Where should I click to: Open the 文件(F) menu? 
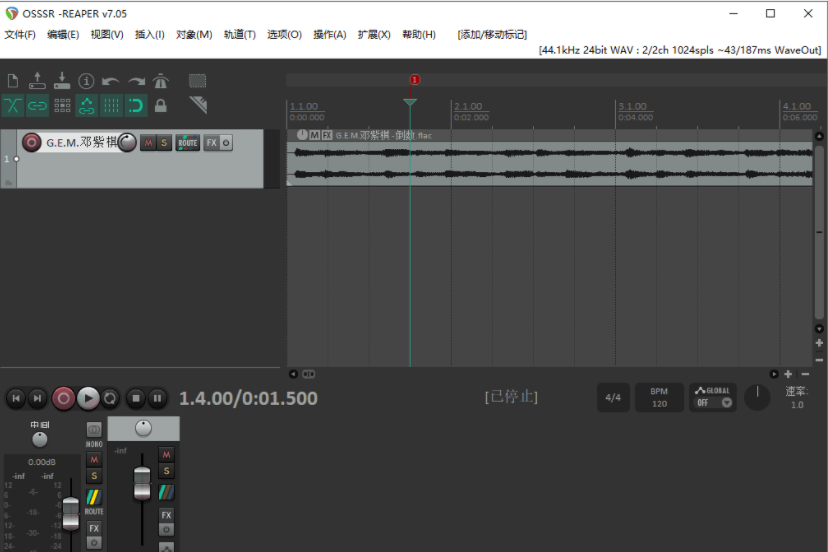(20, 34)
